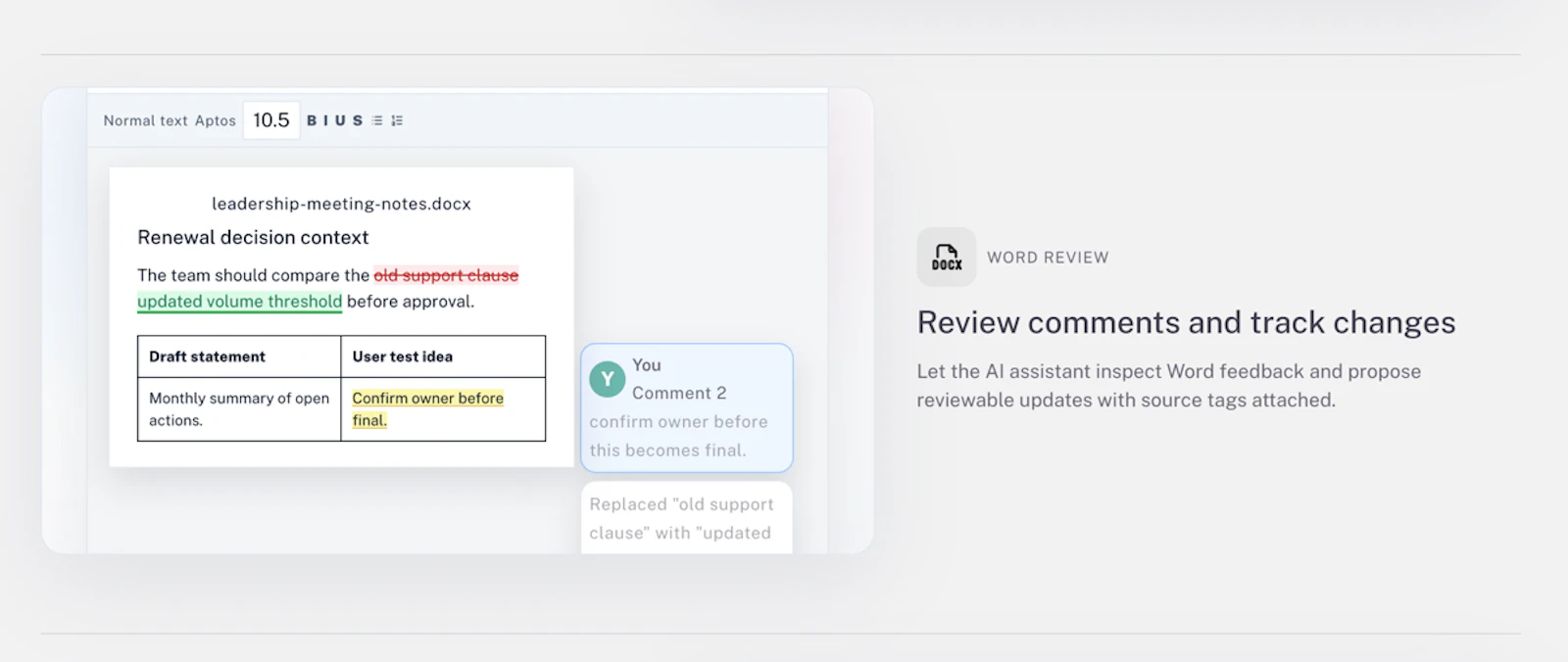Viewport: 1568px width, 662px height.
Task: Insert a bulleted list
Action: click(x=377, y=120)
